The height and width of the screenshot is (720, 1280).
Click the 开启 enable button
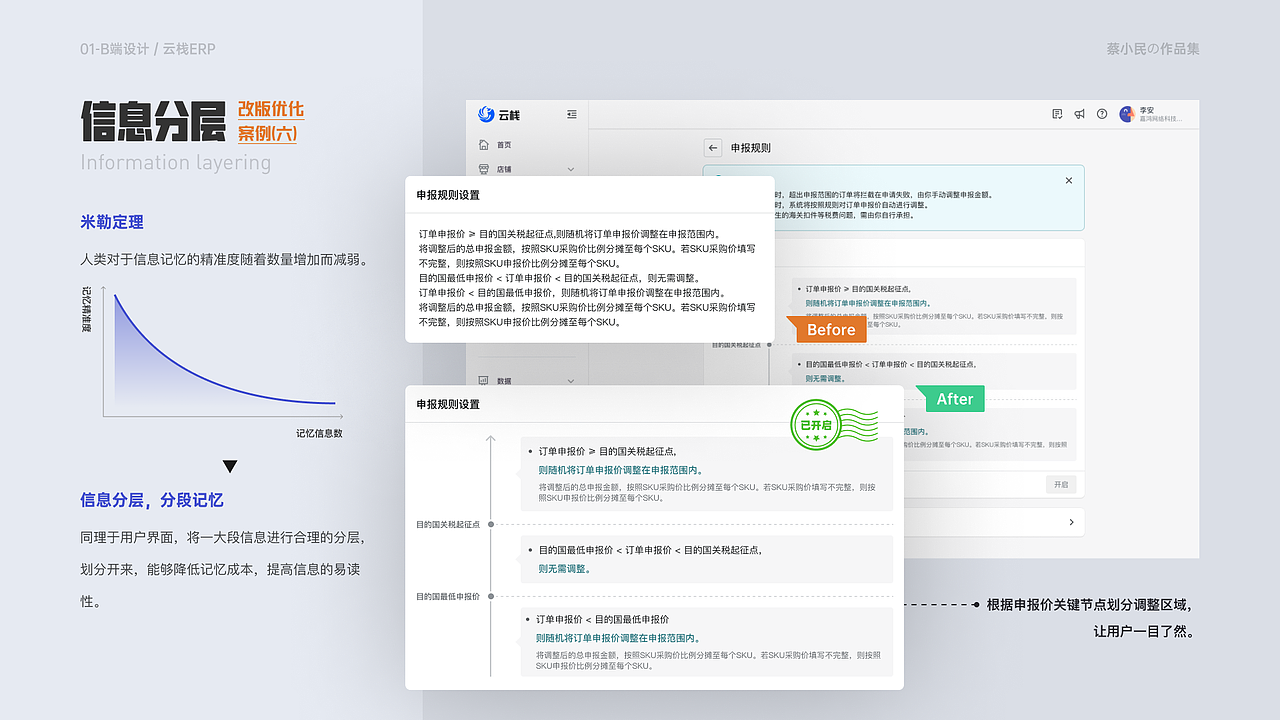[1061, 484]
